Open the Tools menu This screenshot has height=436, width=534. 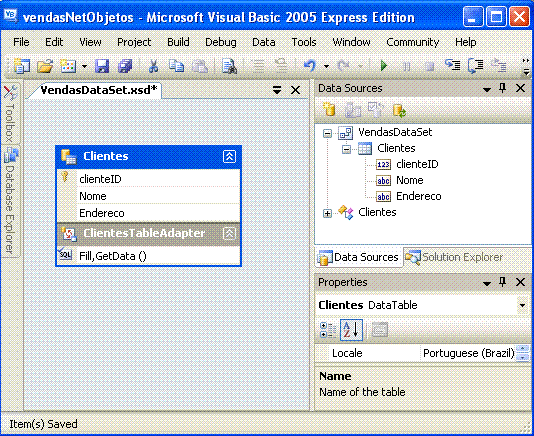coord(304,42)
